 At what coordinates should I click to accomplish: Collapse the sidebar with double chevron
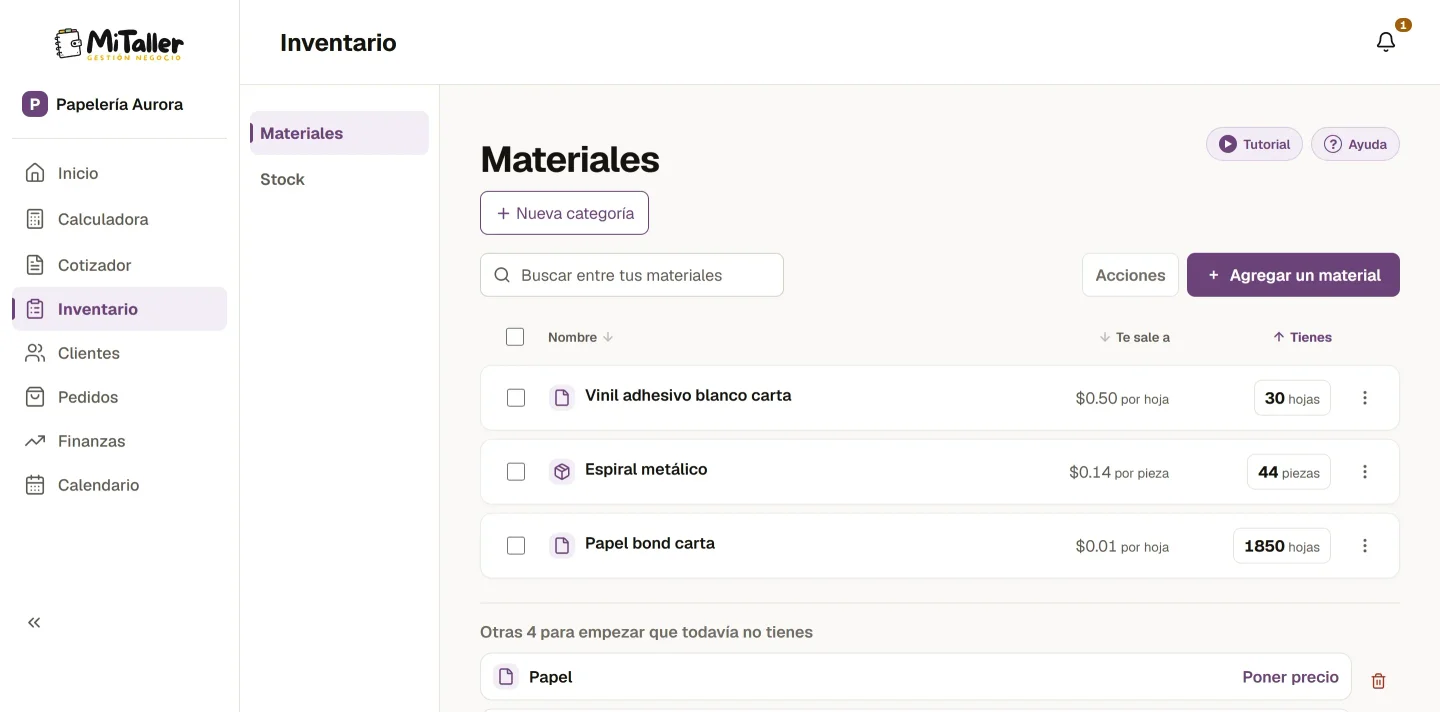coord(34,623)
